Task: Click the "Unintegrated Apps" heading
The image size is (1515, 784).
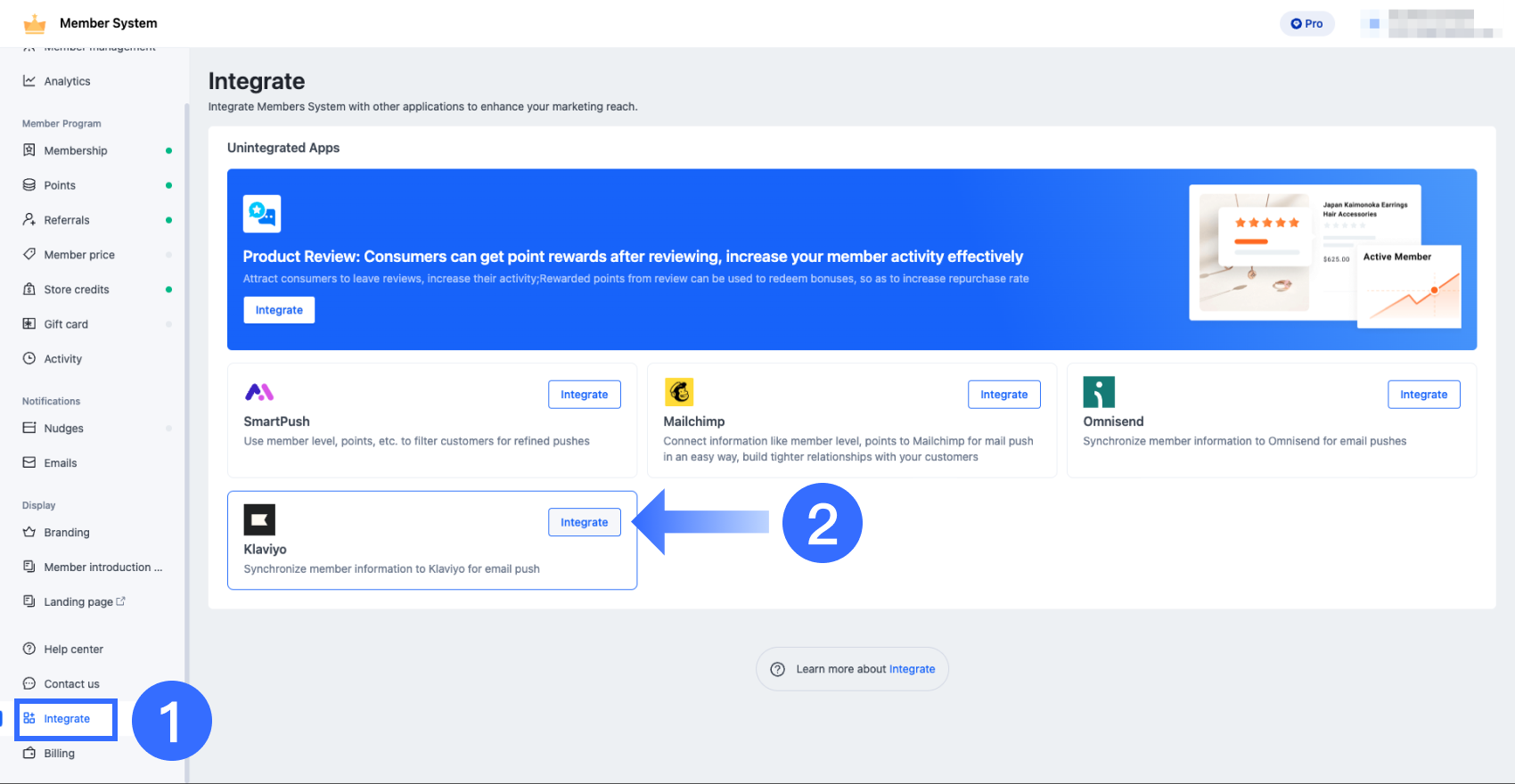Action: (x=283, y=148)
